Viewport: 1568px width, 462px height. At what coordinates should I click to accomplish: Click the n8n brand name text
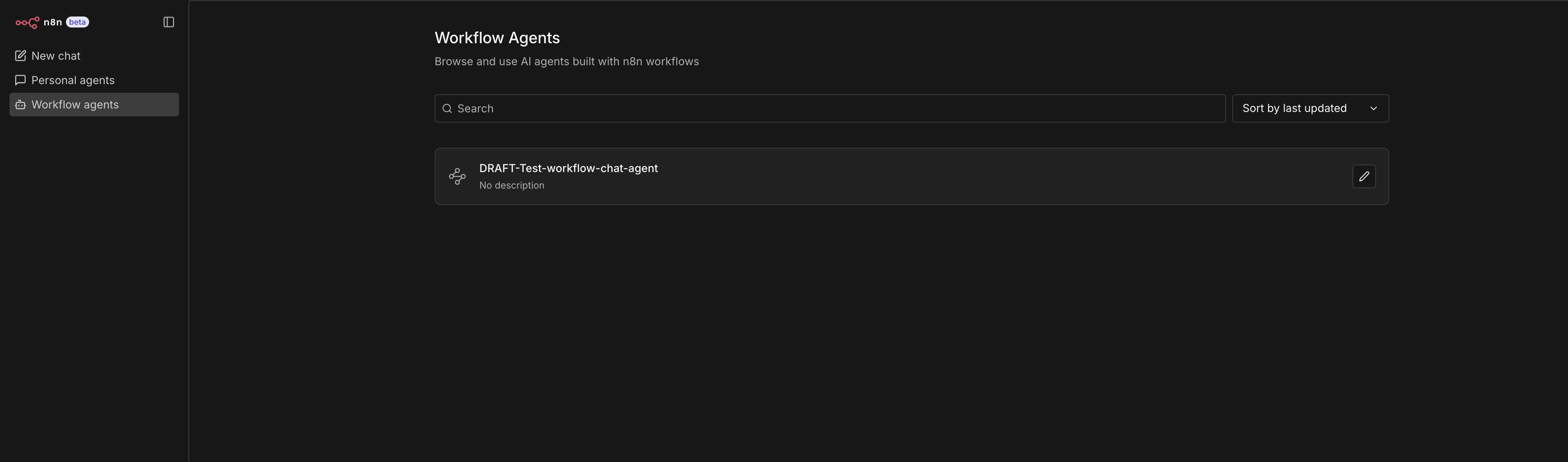tap(52, 22)
